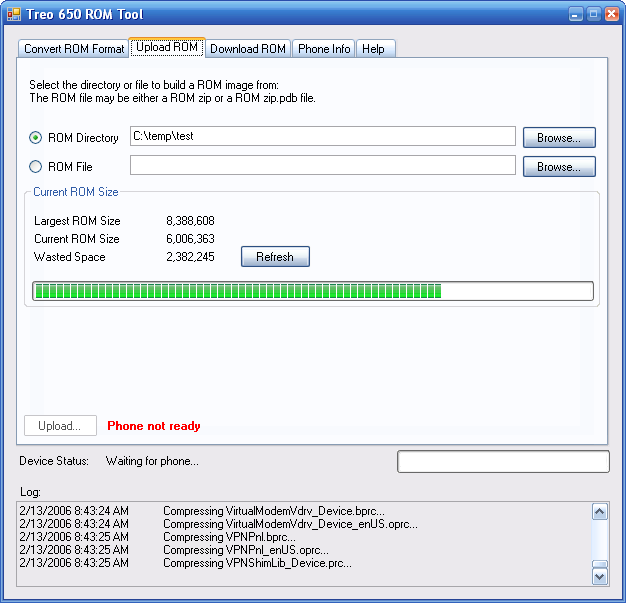The width and height of the screenshot is (626, 603).
Task: Click the disabled Upload... button
Action: coord(60,426)
